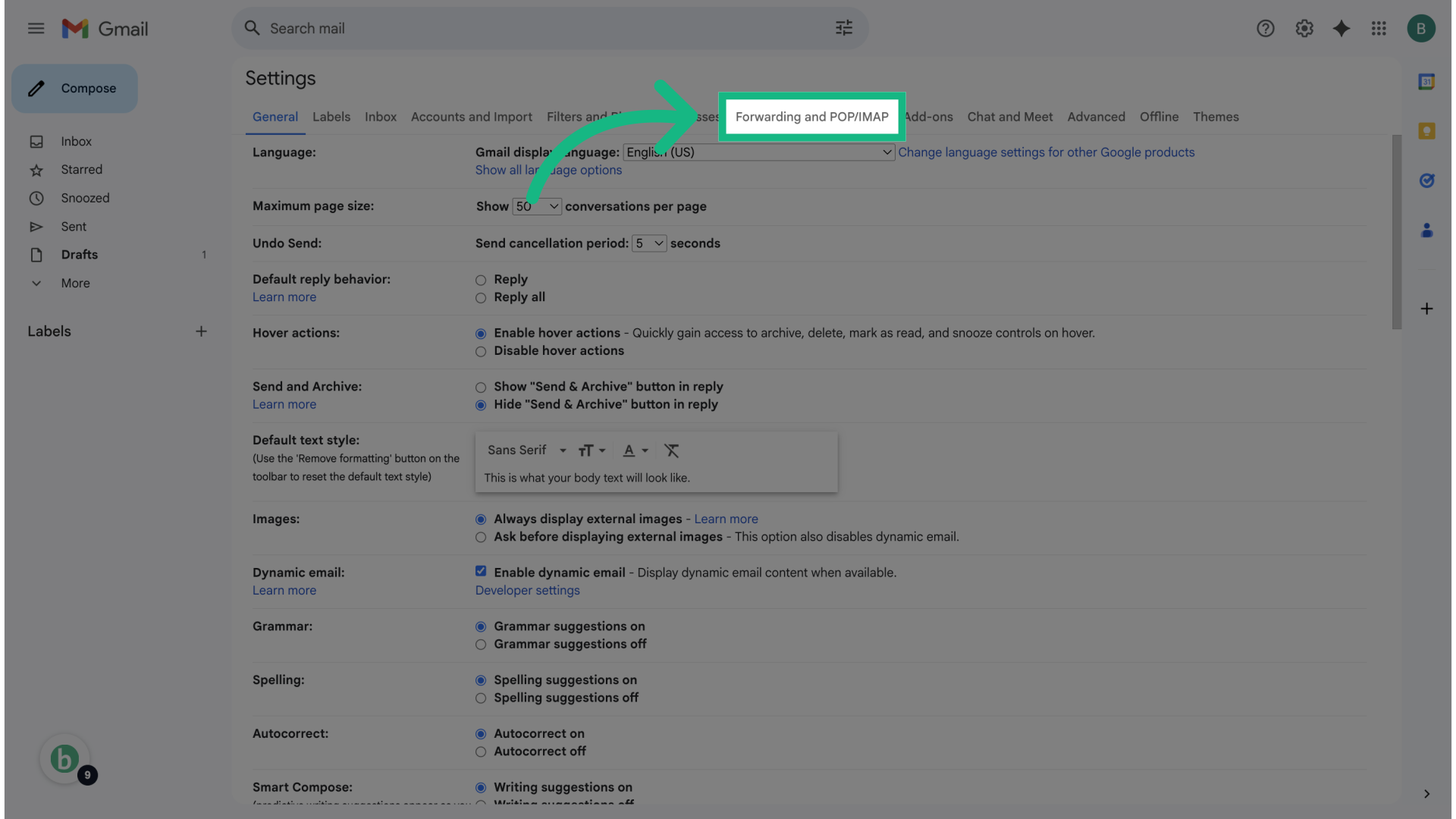Image resolution: width=1456 pixels, height=819 pixels.
Task: Click Learn more beside external images
Action: tap(726, 519)
